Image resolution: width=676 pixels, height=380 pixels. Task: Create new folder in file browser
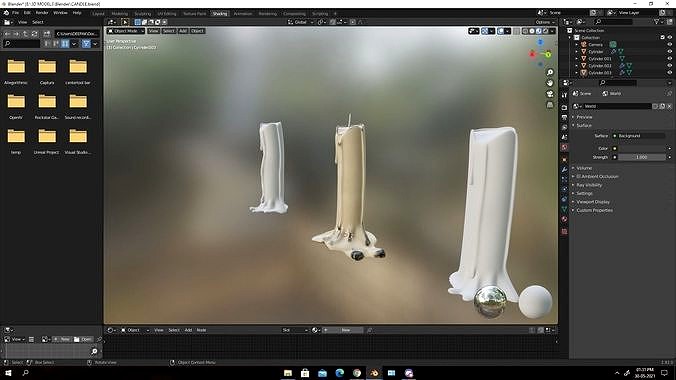47,34
